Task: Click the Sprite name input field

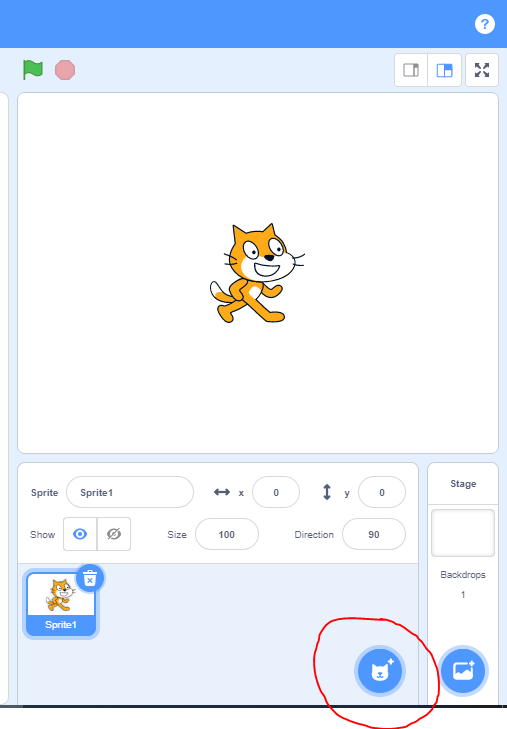Action: 130,492
